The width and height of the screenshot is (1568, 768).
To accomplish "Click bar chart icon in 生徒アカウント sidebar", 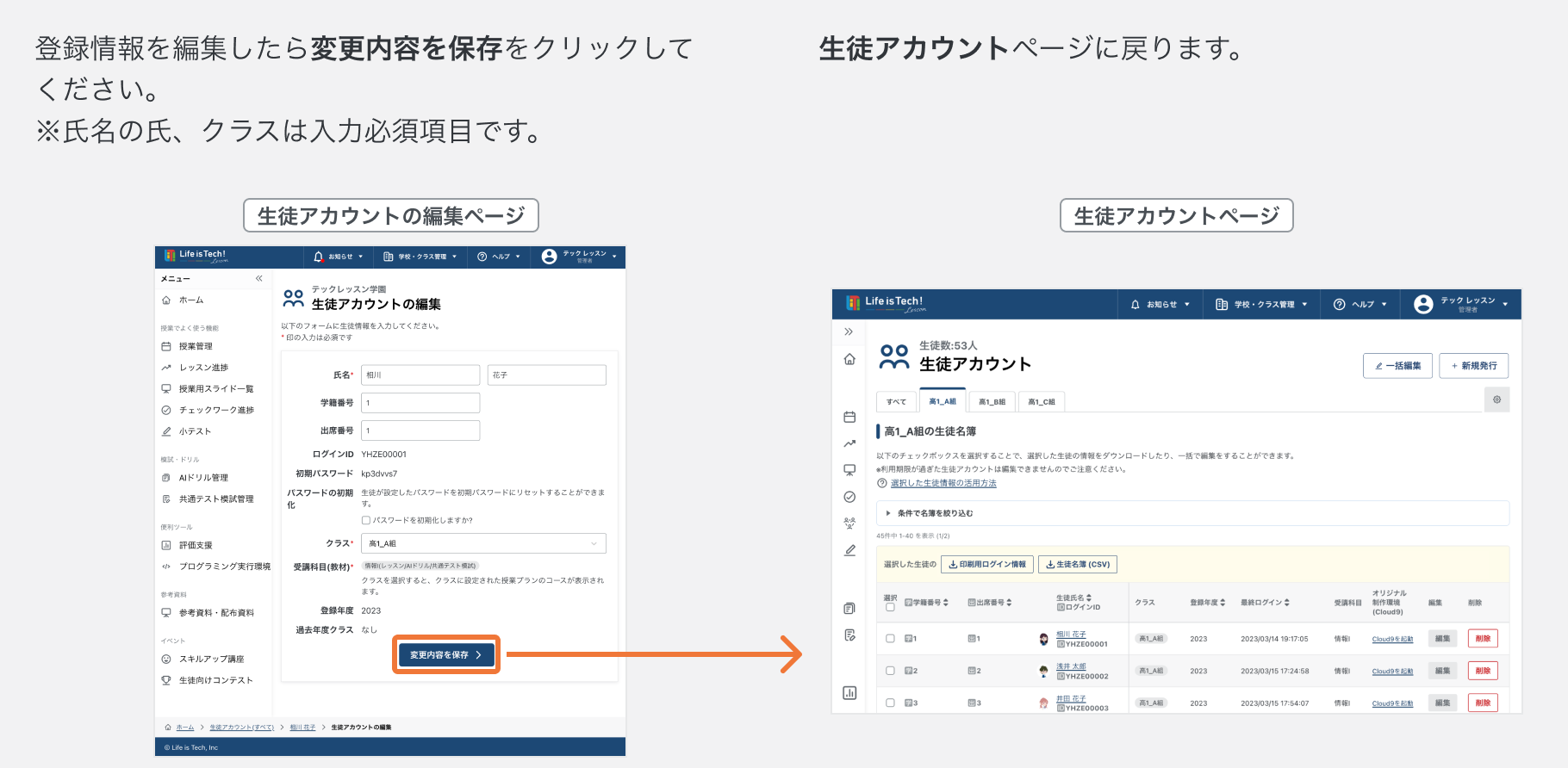I will (849, 693).
